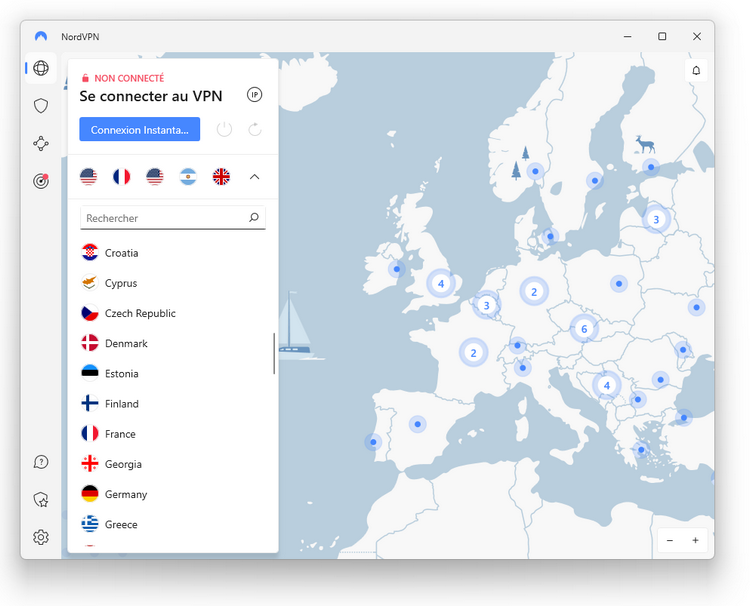
Task: Click the Greece server dot on map
Action: coord(641,450)
